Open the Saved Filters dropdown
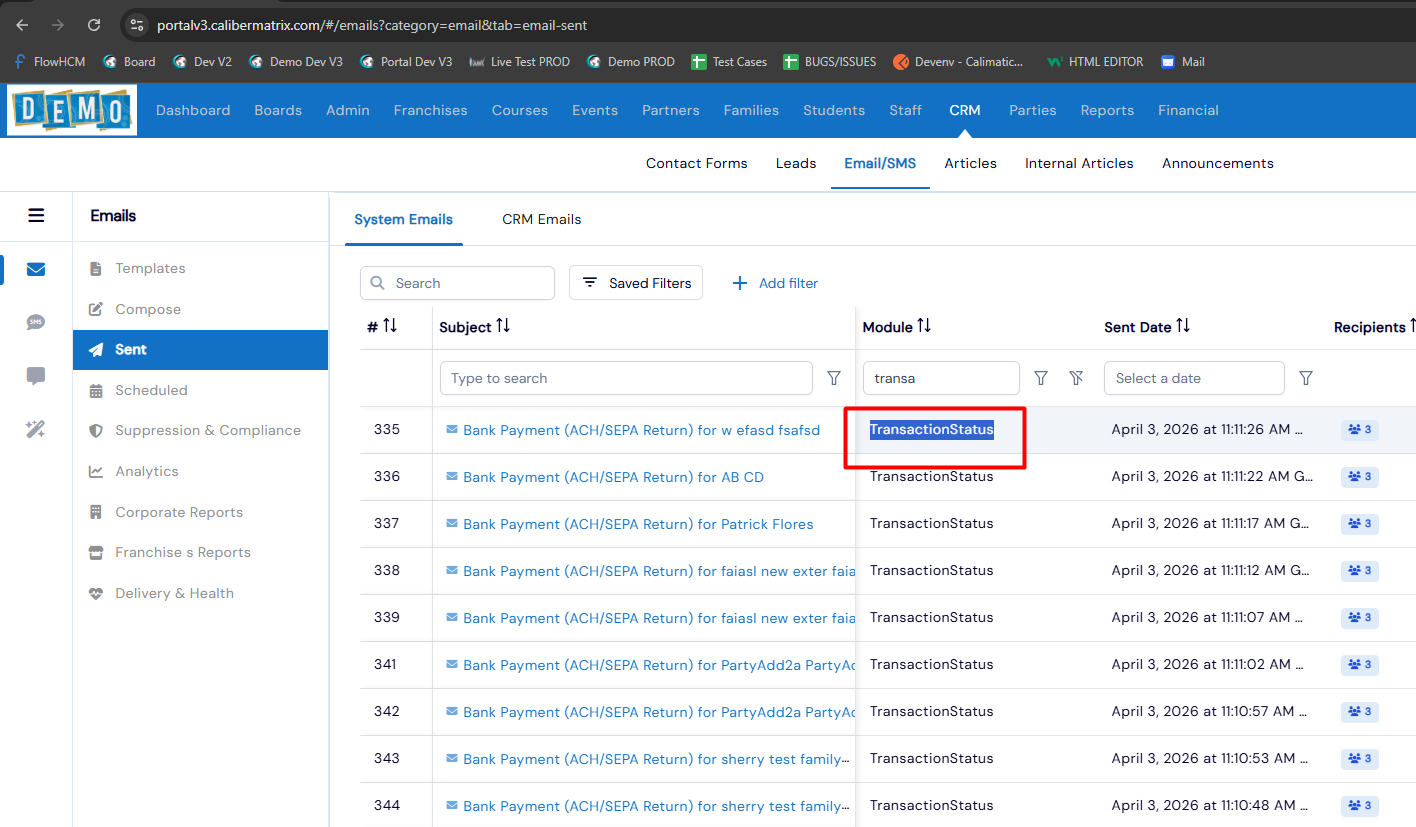1416x827 pixels. 636,283
